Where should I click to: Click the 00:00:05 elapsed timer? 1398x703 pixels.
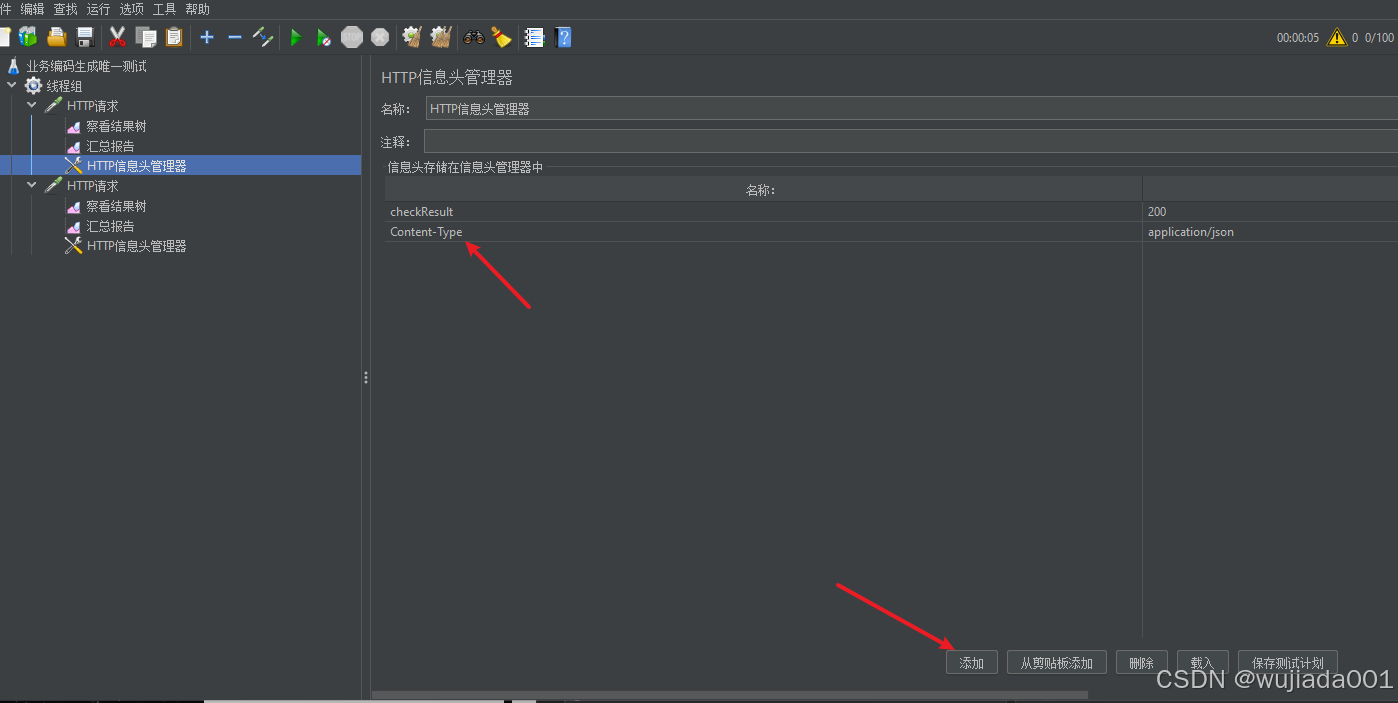tap(1298, 38)
